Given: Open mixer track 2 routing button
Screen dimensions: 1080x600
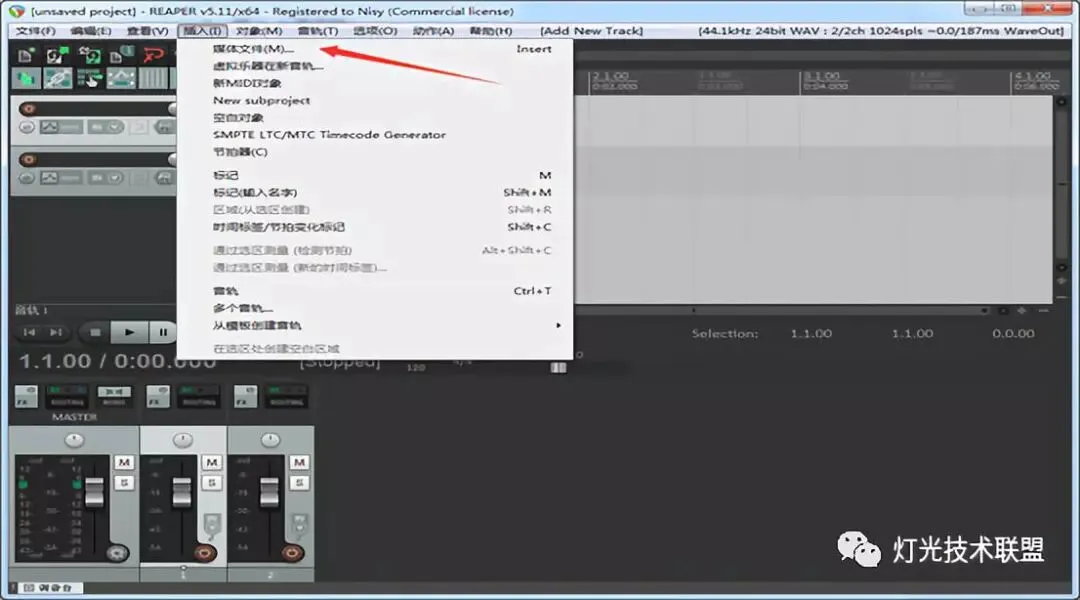Looking at the screenshot, I should coord(287,397).
